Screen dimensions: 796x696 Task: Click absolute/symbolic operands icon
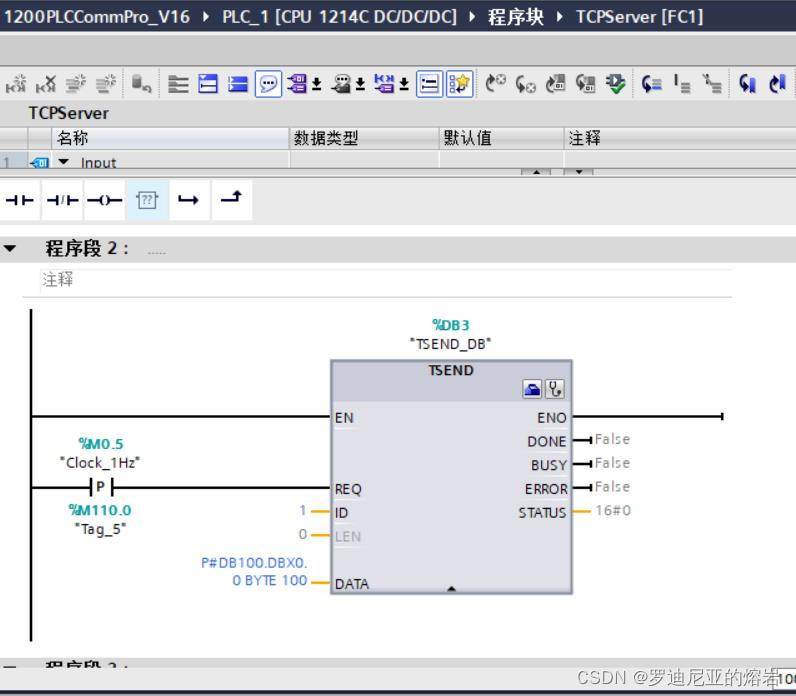click(297, 84)
